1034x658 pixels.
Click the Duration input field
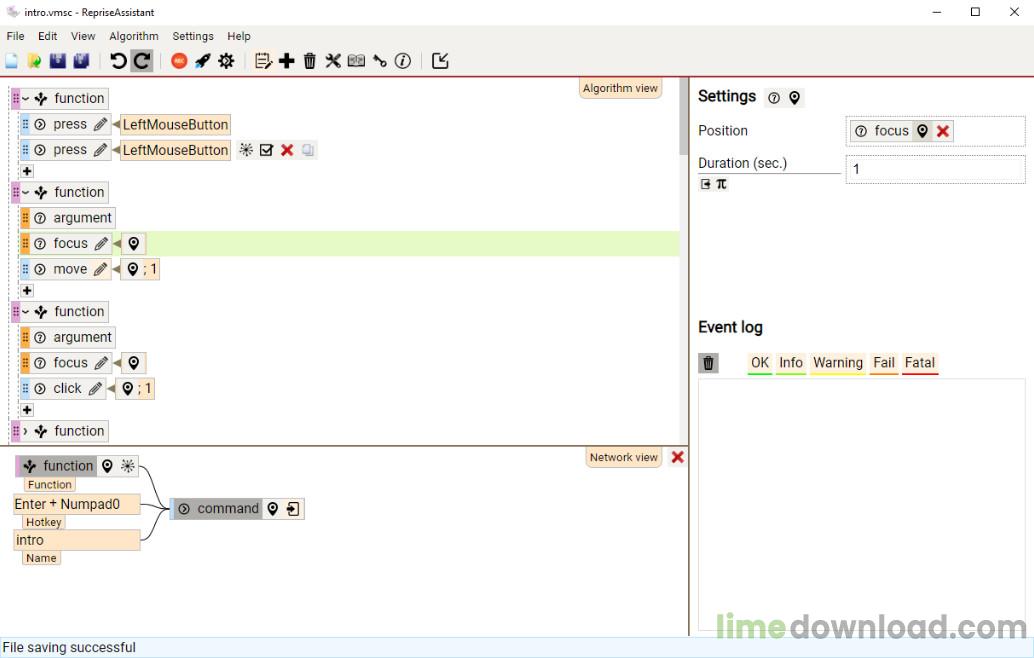[x=934, y=169]
